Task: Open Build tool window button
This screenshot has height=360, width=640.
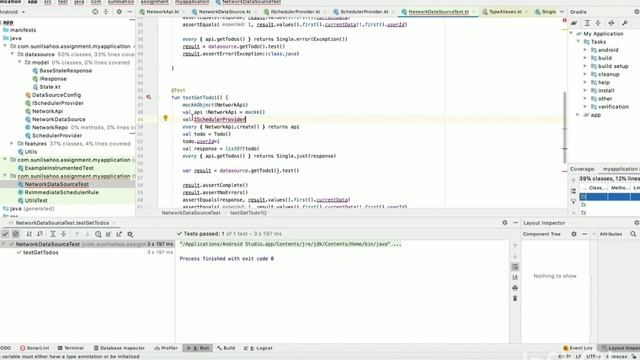Action: pyautogui.click(x=226, y=348)
